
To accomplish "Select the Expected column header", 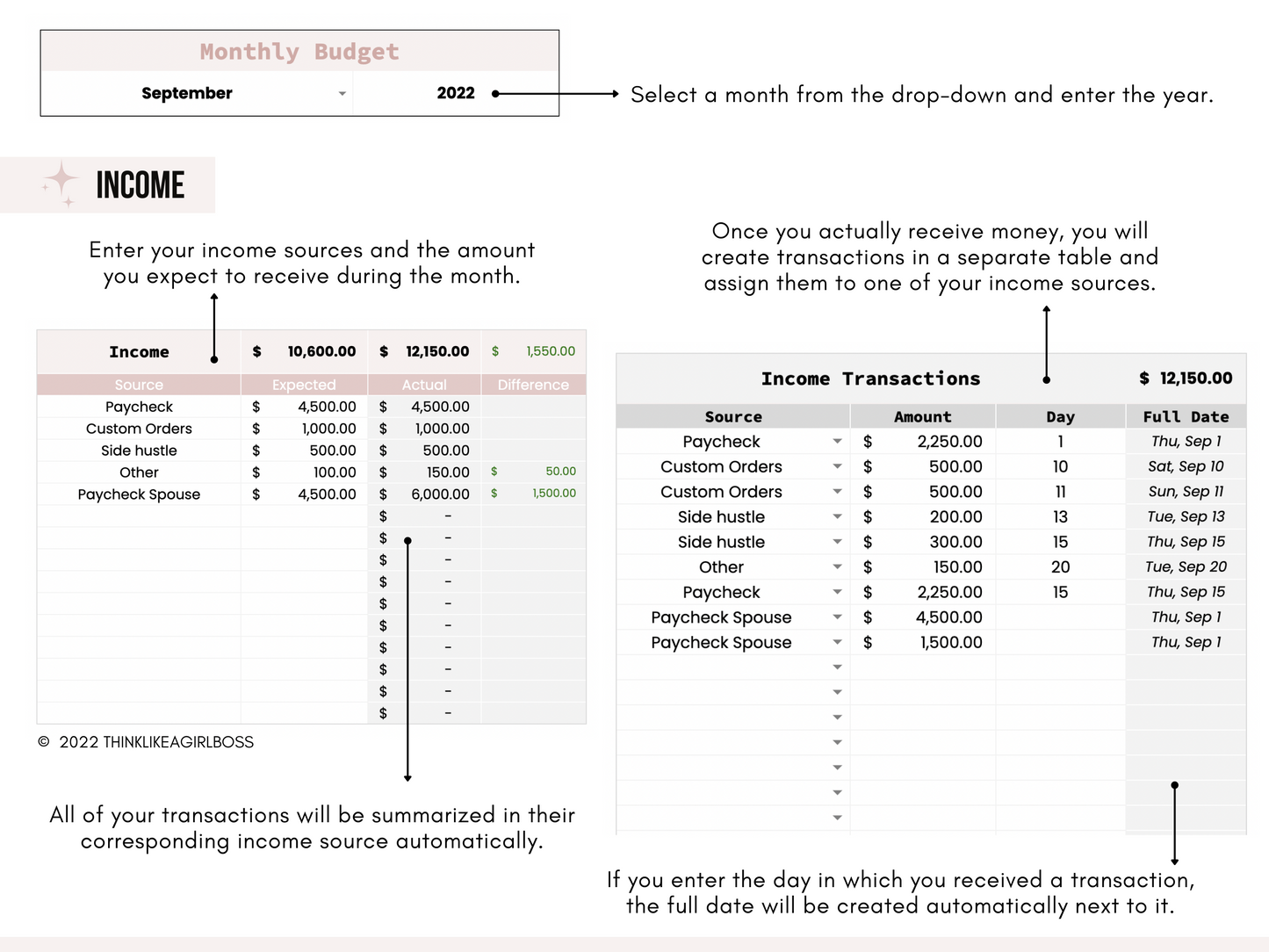I will (x=304, y=384).
